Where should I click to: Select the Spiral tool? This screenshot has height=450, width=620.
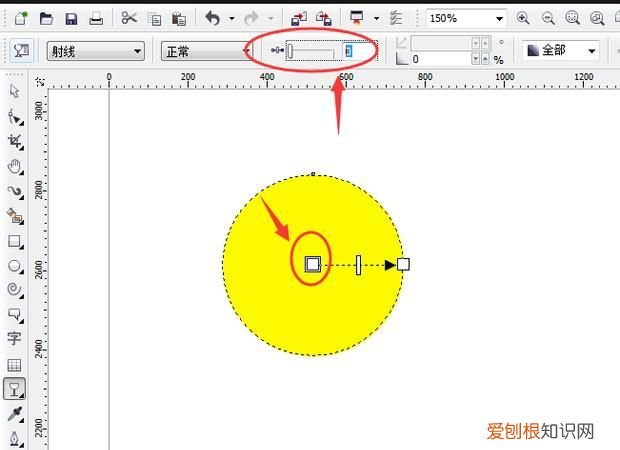click(15, 290)
